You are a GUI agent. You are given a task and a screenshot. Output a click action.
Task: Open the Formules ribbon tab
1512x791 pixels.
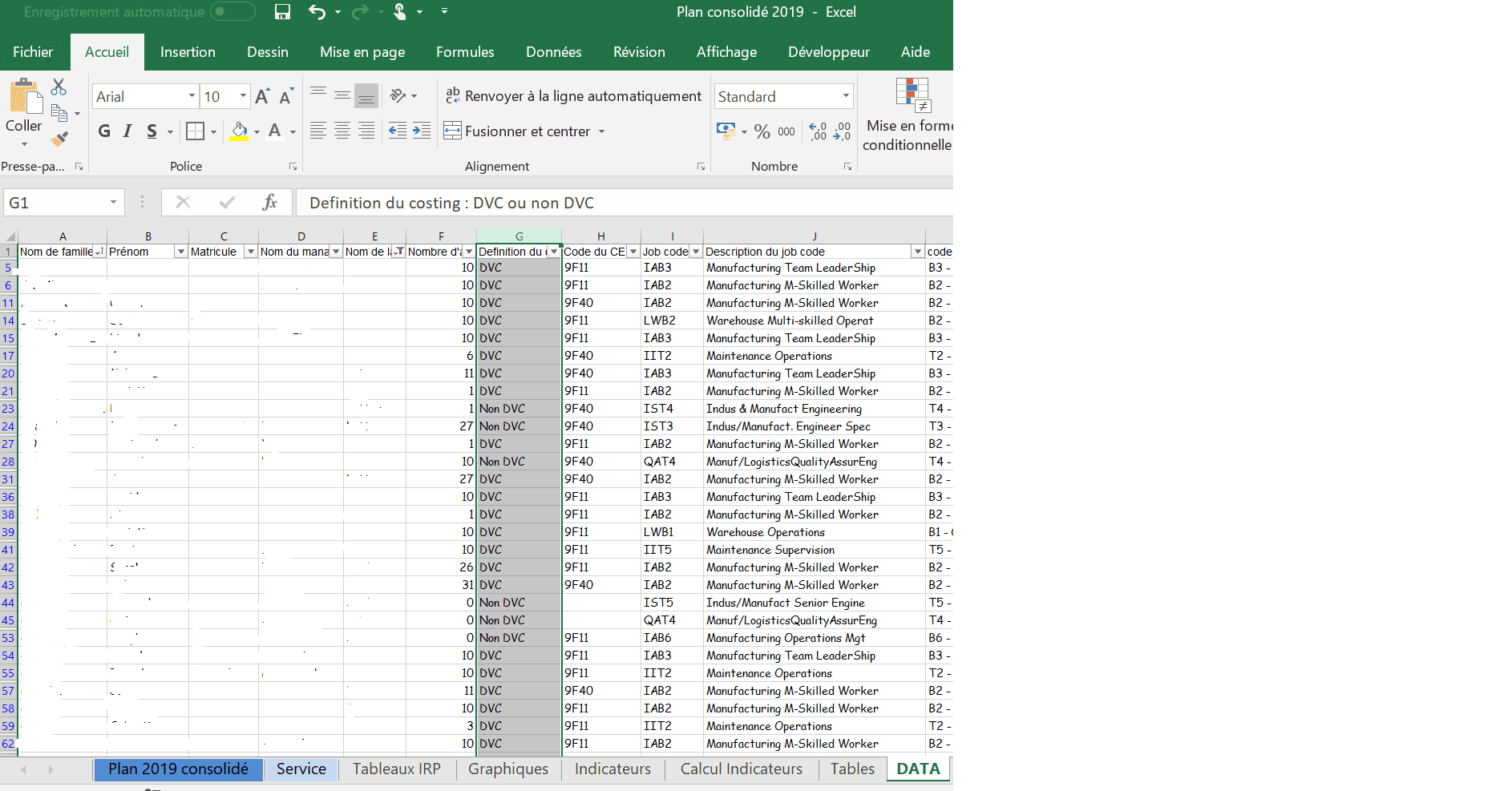click(x=465, y=52)
